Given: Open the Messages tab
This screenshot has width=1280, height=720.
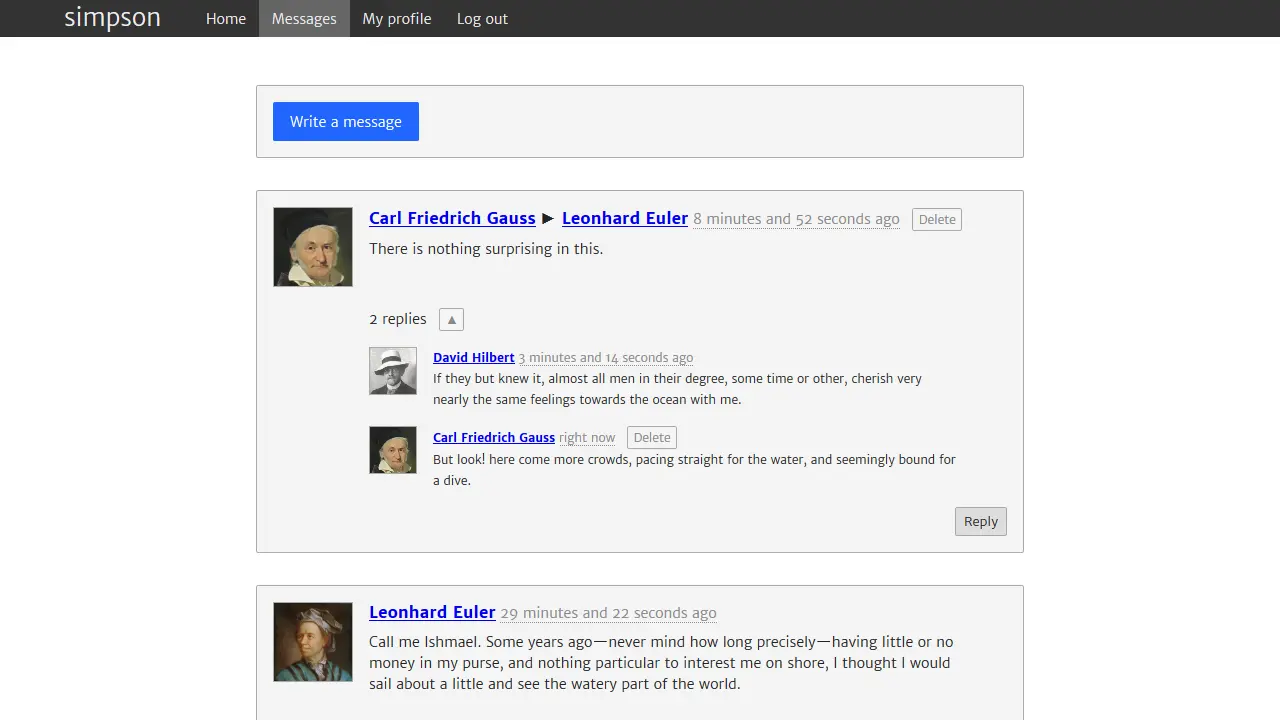Looking at the screenshot, I should pyautogui.click(x=304, y=19).
